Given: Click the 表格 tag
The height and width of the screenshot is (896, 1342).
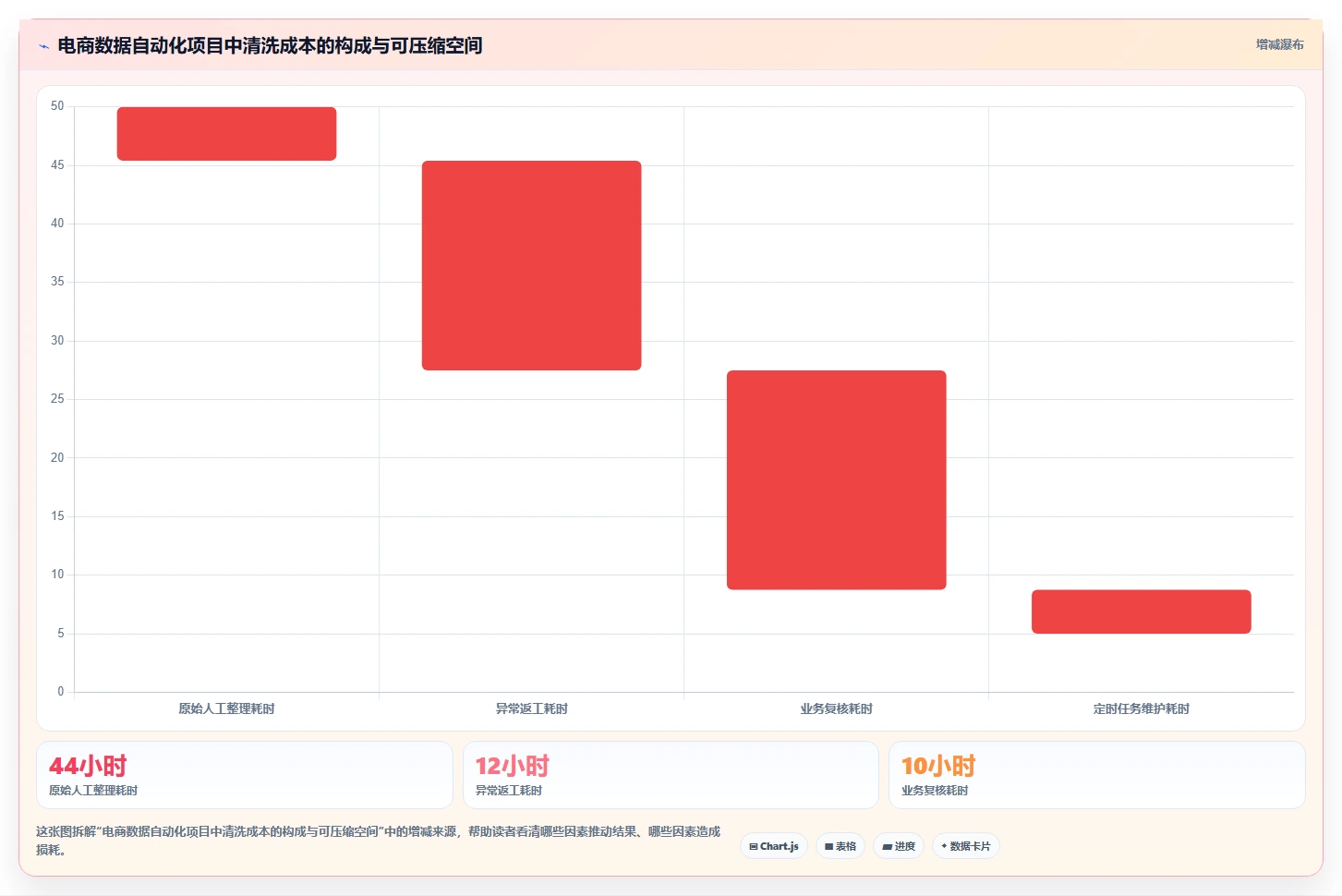Looking at the screenshot, I should coord(840,846).
